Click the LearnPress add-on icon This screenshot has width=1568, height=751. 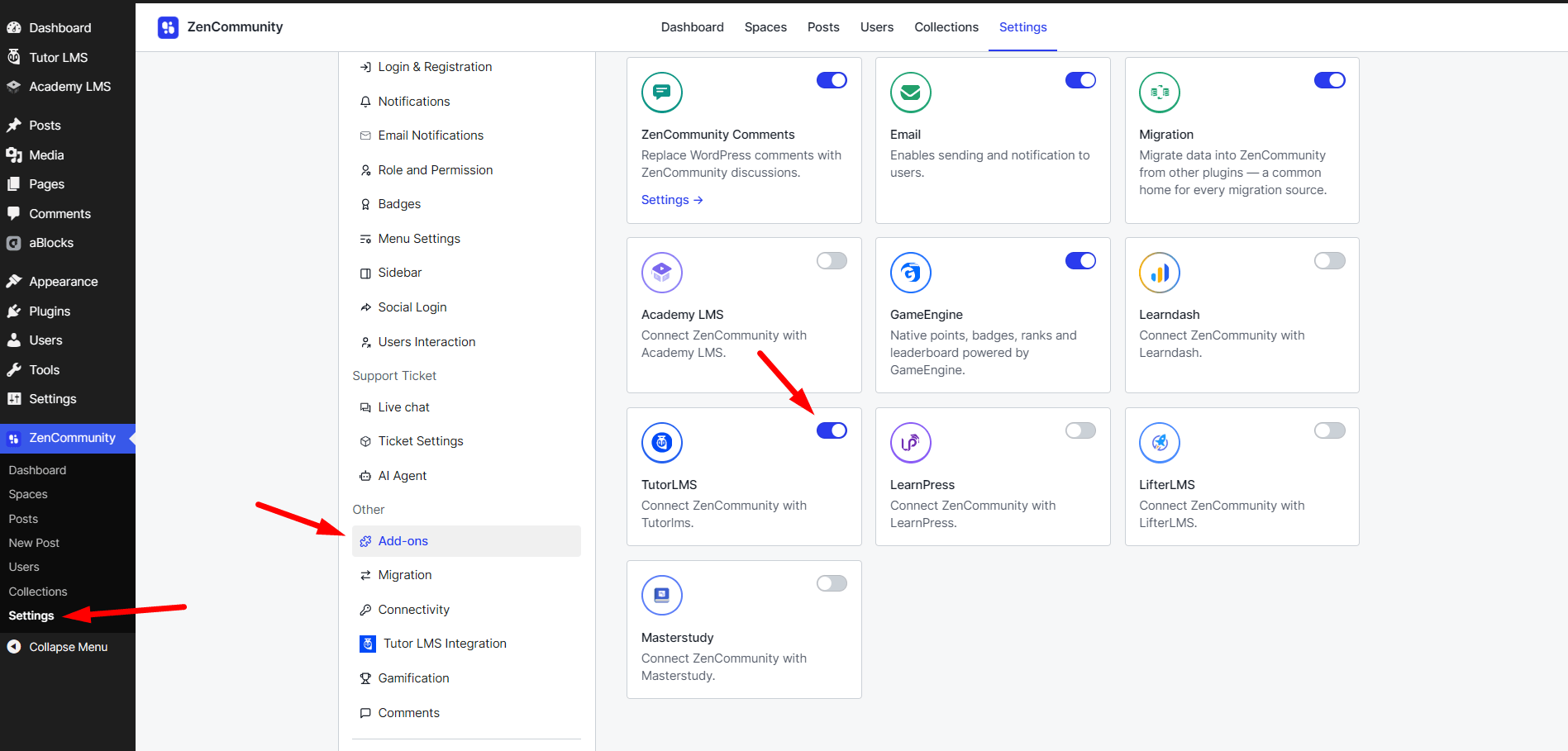[x=911, y=443]
